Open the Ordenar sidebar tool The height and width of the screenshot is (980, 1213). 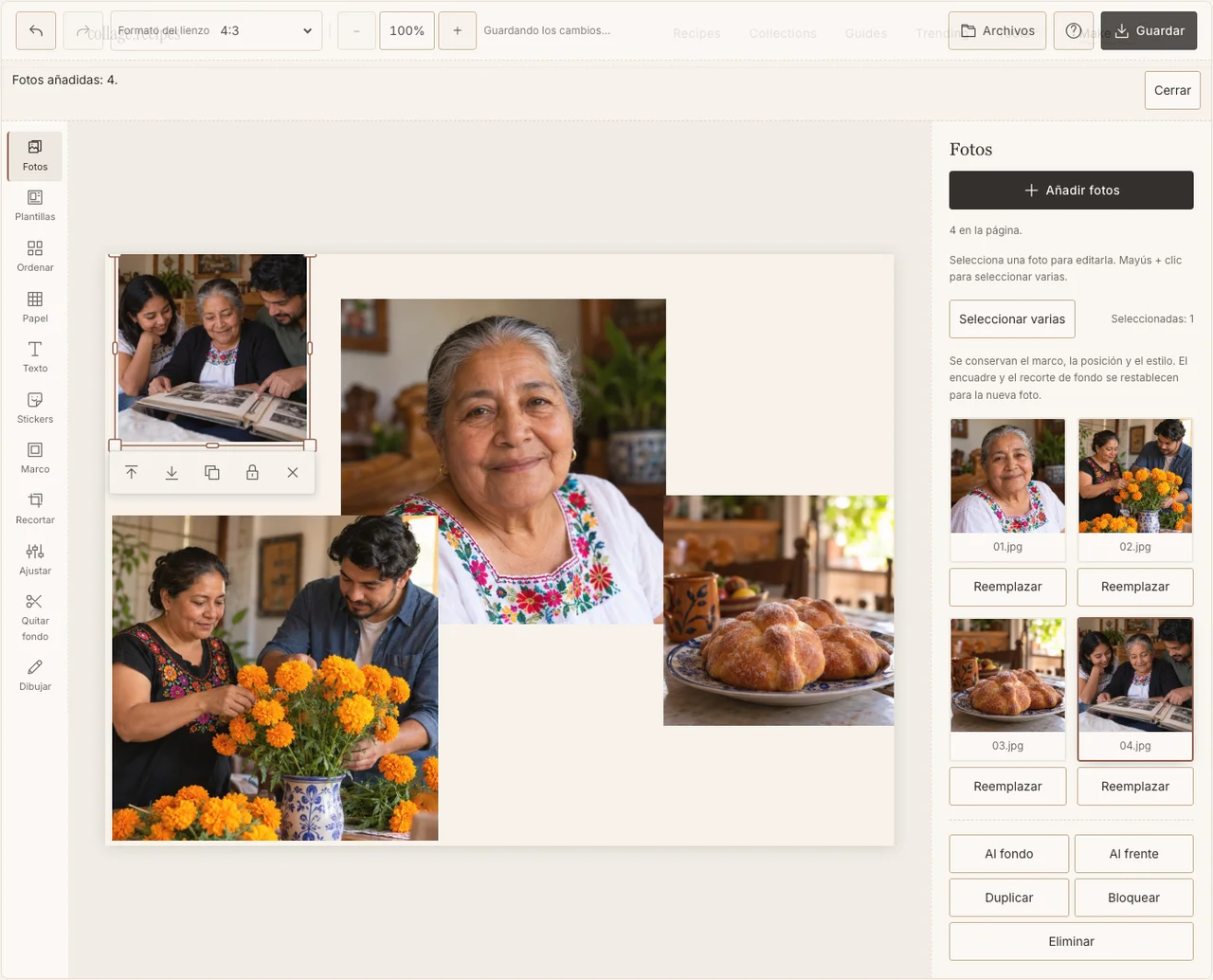[x=35, y=257]
